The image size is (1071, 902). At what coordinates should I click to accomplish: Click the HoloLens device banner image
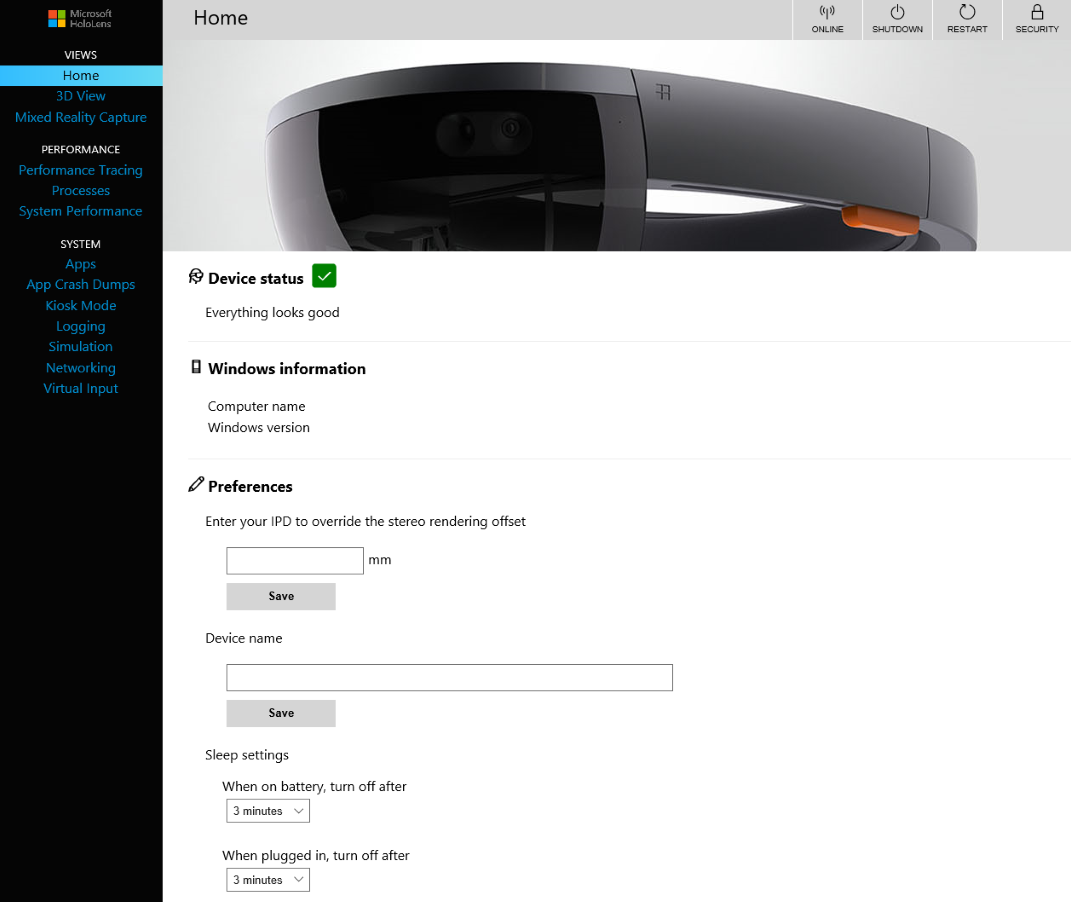[x=617, y=145]
